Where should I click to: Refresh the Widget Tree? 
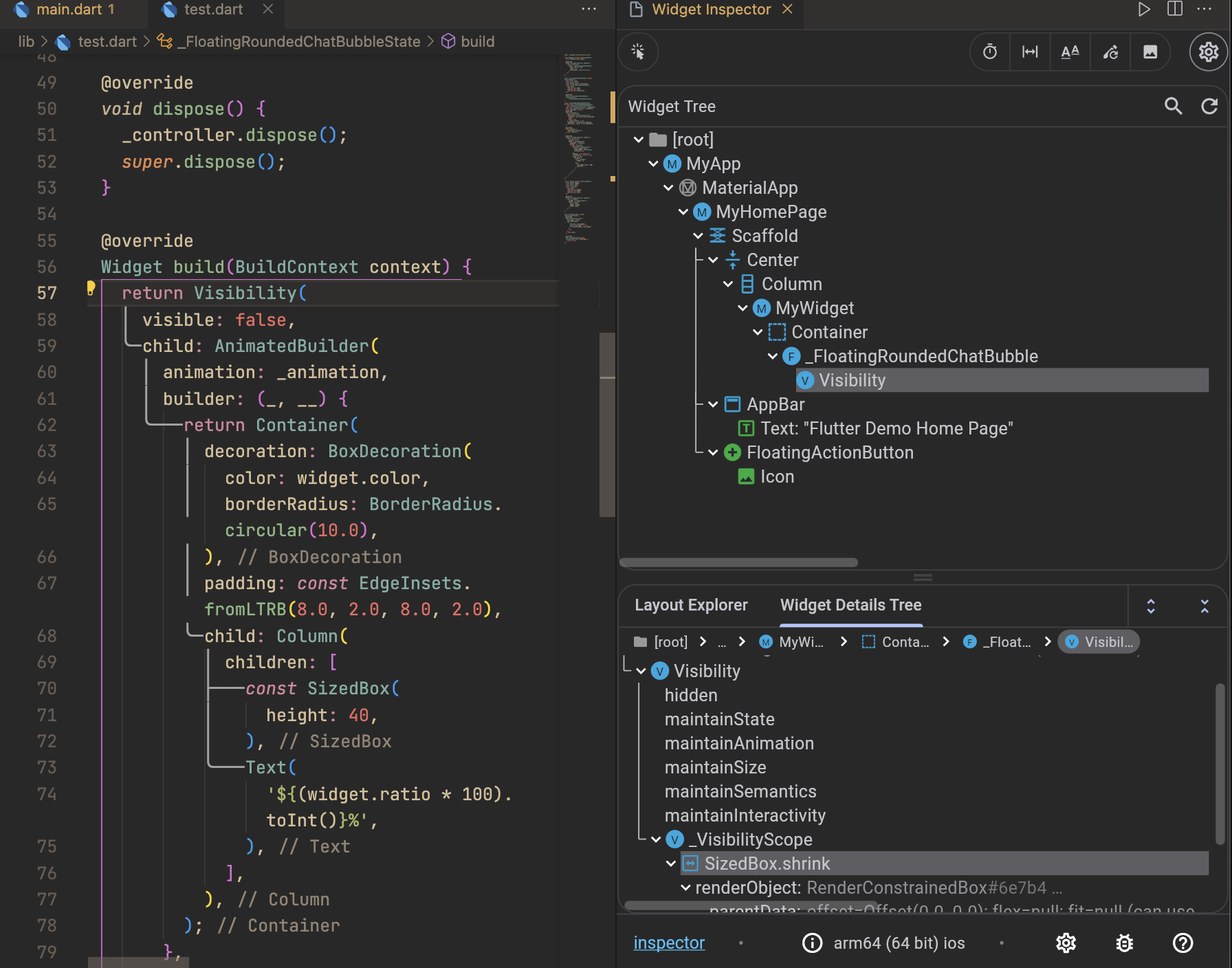point(1209,106)
